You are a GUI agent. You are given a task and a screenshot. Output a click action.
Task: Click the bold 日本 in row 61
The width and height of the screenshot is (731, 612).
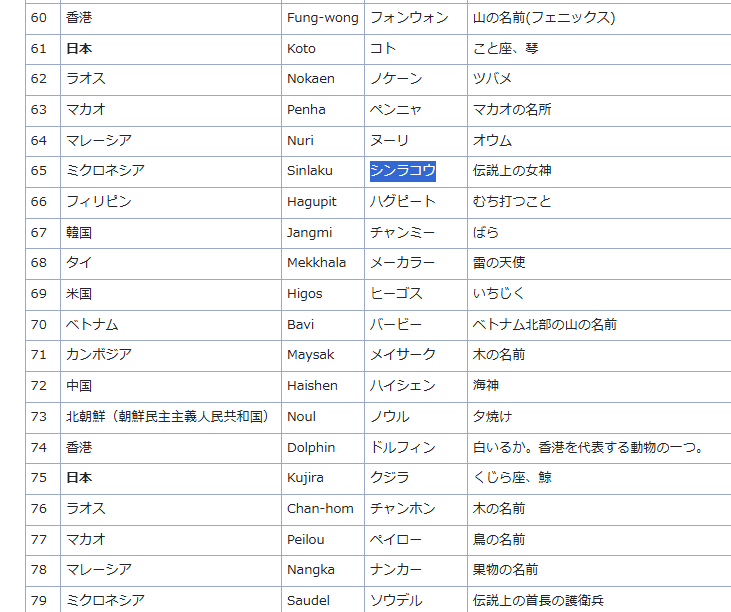pyautogui.click(x=80, y=48)
